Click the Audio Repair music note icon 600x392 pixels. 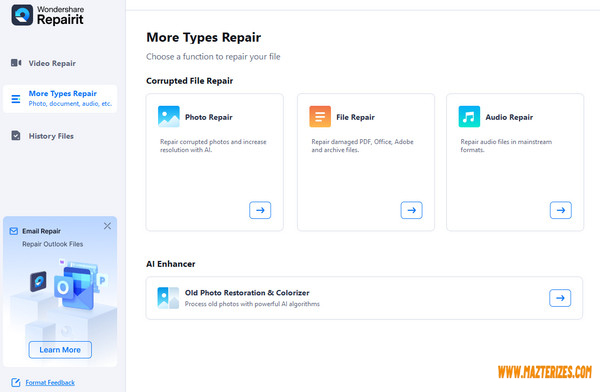(x=469, y=116)
